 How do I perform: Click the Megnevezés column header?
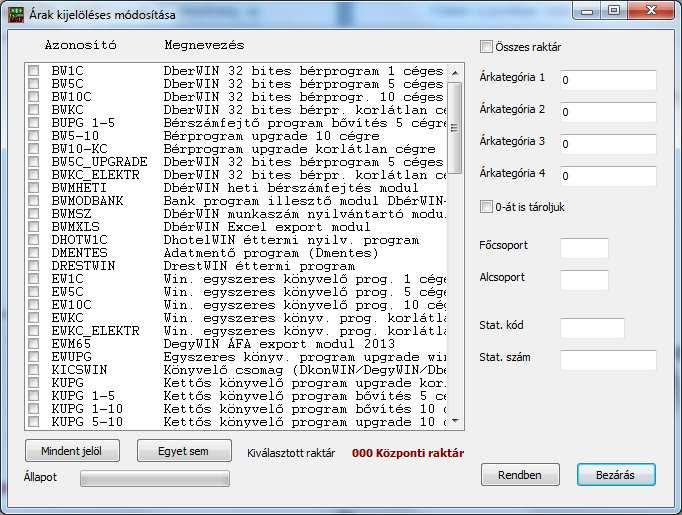[x=204, y=45]
